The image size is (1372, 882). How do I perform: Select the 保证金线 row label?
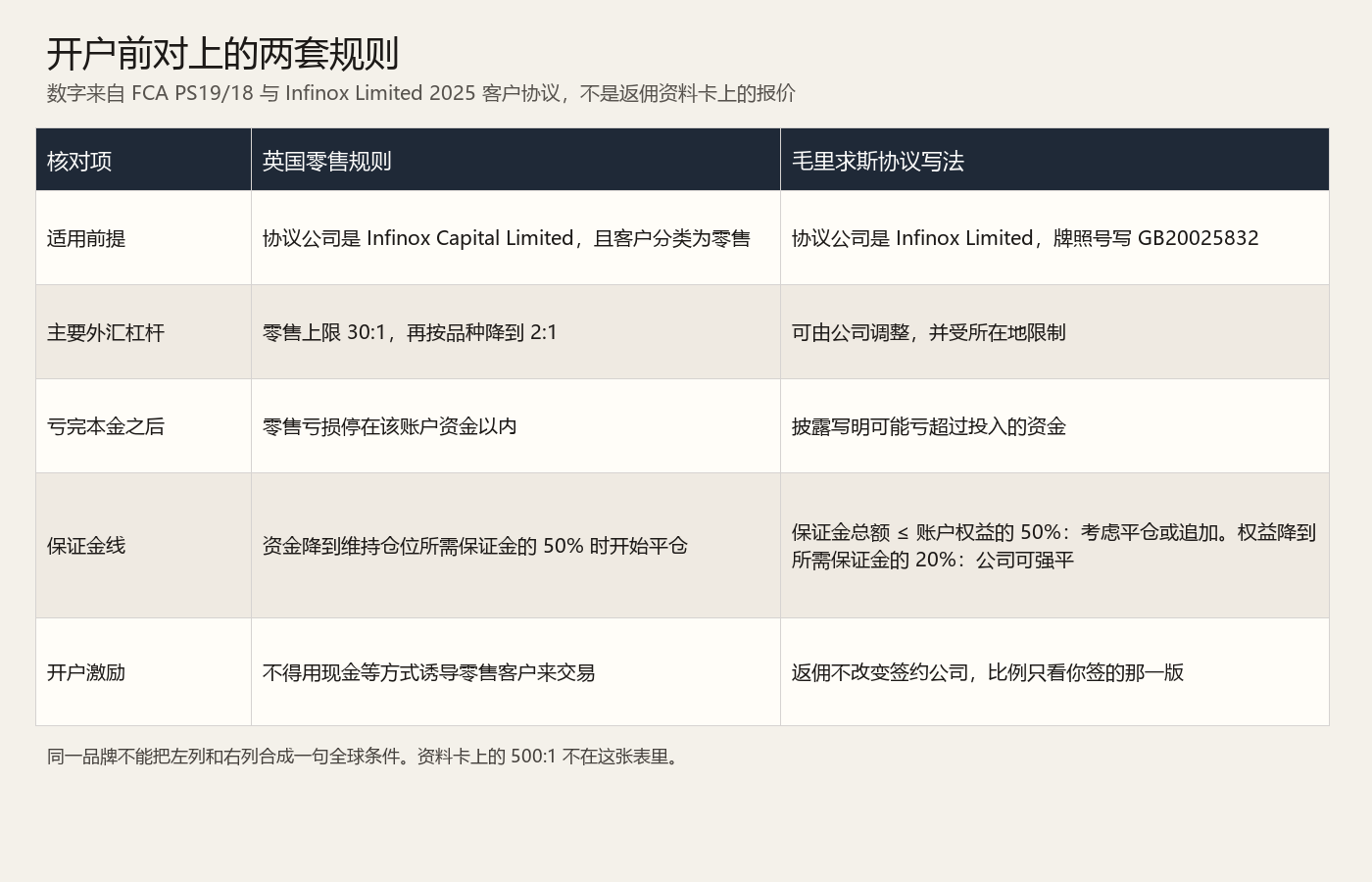click(144, 546)
